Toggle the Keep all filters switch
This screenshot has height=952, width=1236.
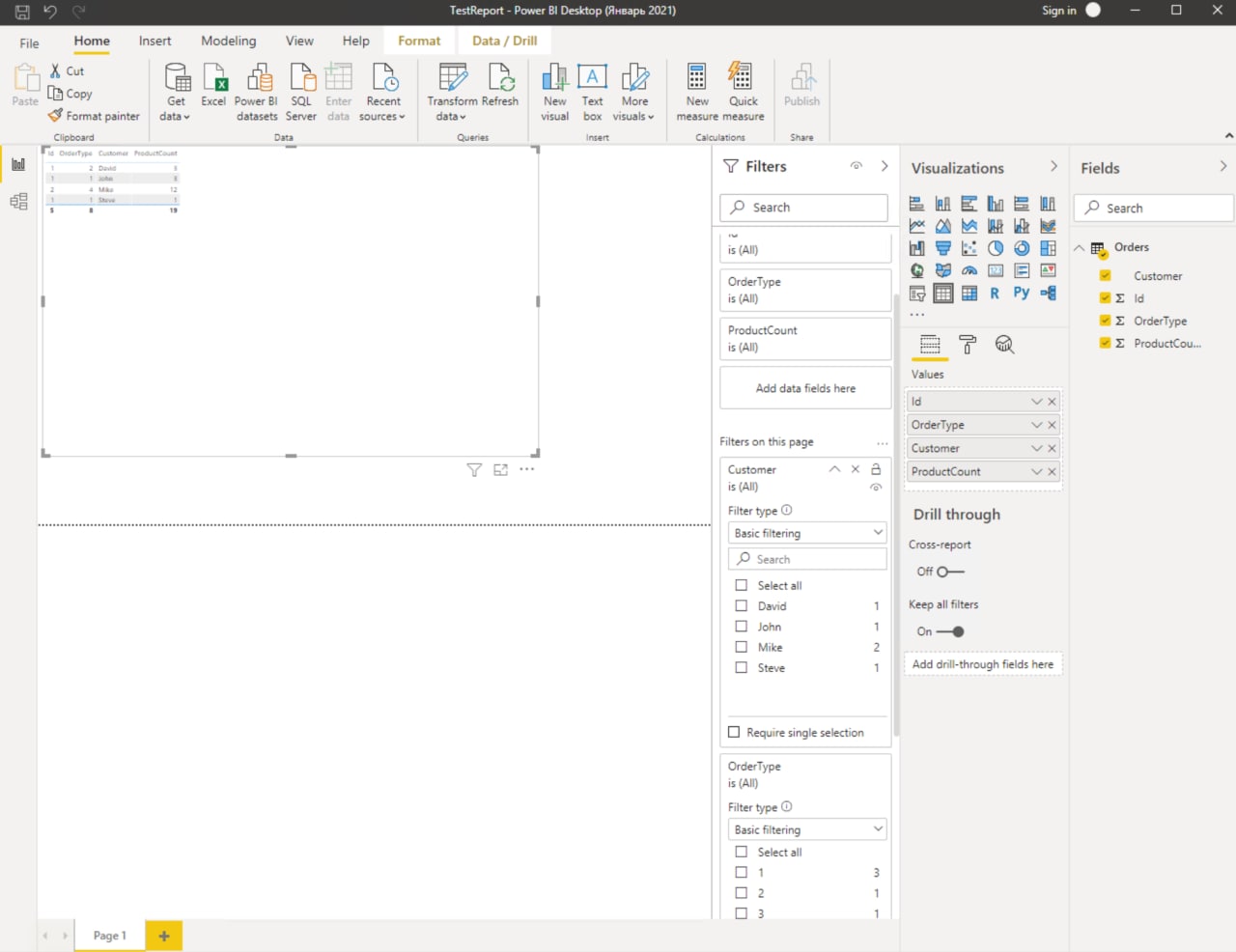pyautogui.click(x=950, y=631)
